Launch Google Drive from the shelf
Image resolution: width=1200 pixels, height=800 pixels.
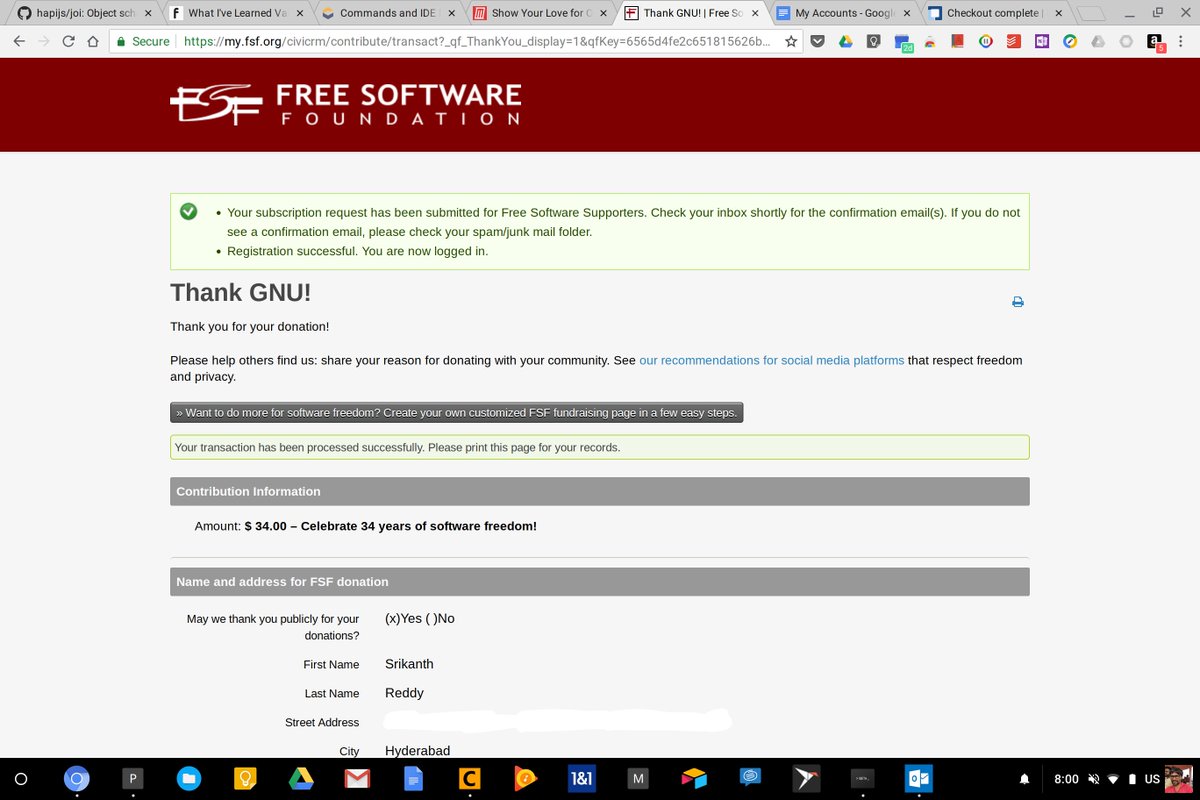point(301,779)
